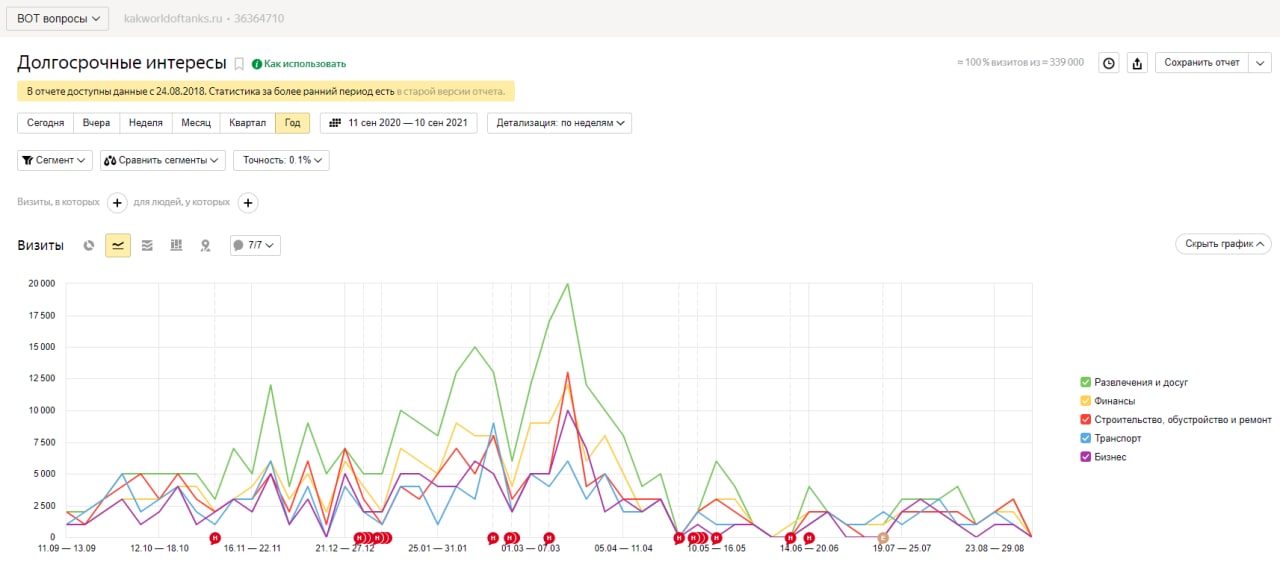Switch to map view icon
Viewport: 1280px width, 573px height.
[x=205, y=245]
